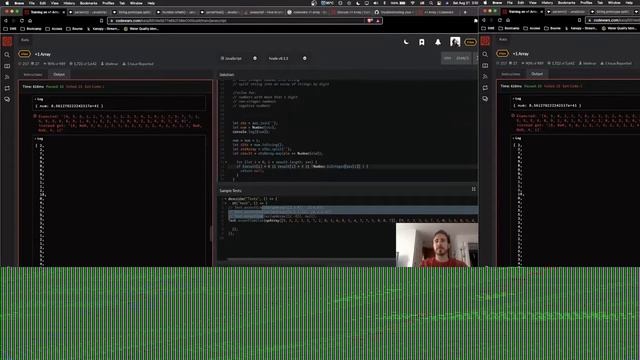Reload the page in right Brave window
Viewport: 640px width, 360px height.
click(x=500, y=20)
